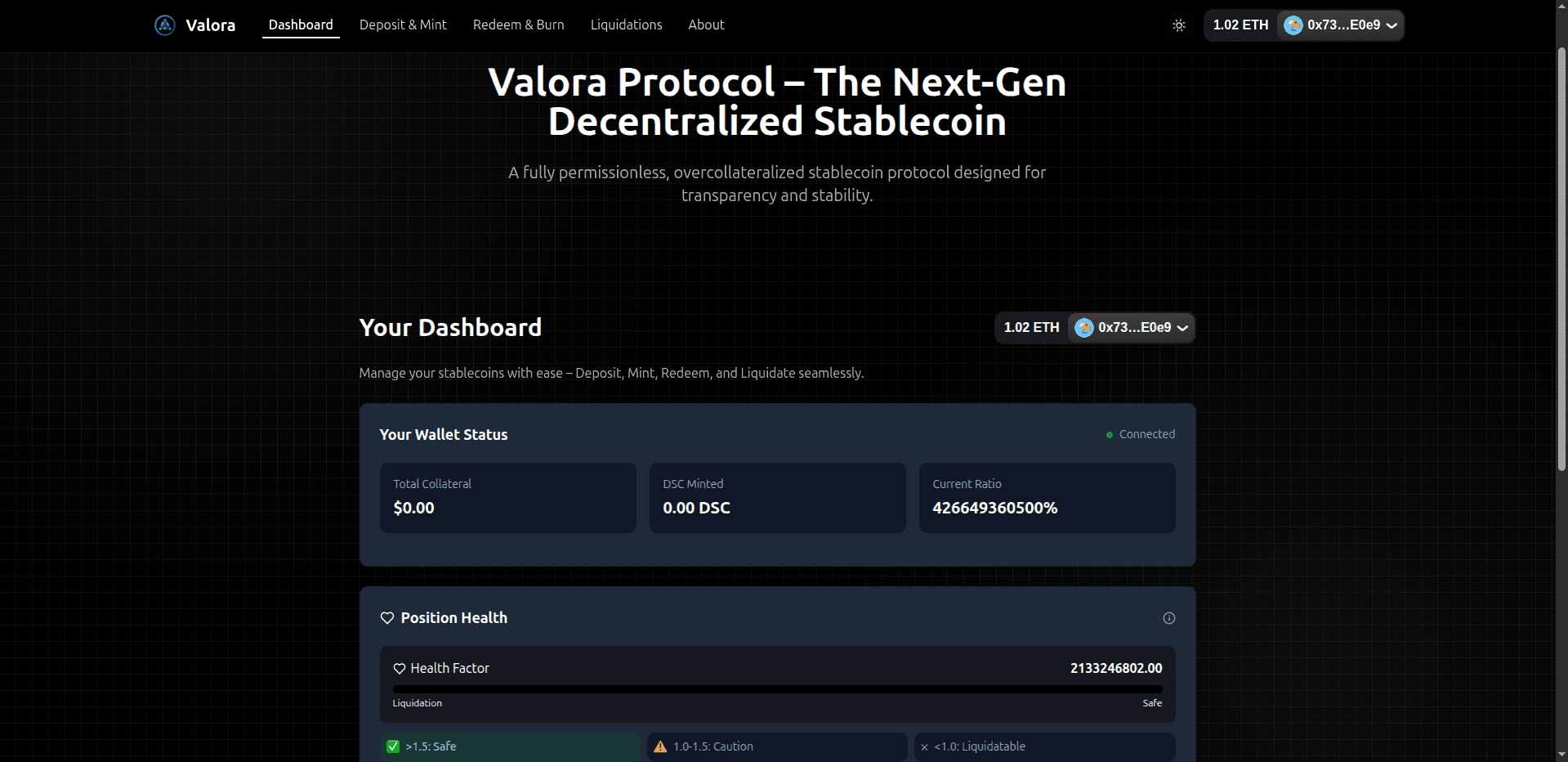This screenshot has width=1568, height=762.
Task: Switch to Deposit & Mint tab
Action: click(403, 25)
